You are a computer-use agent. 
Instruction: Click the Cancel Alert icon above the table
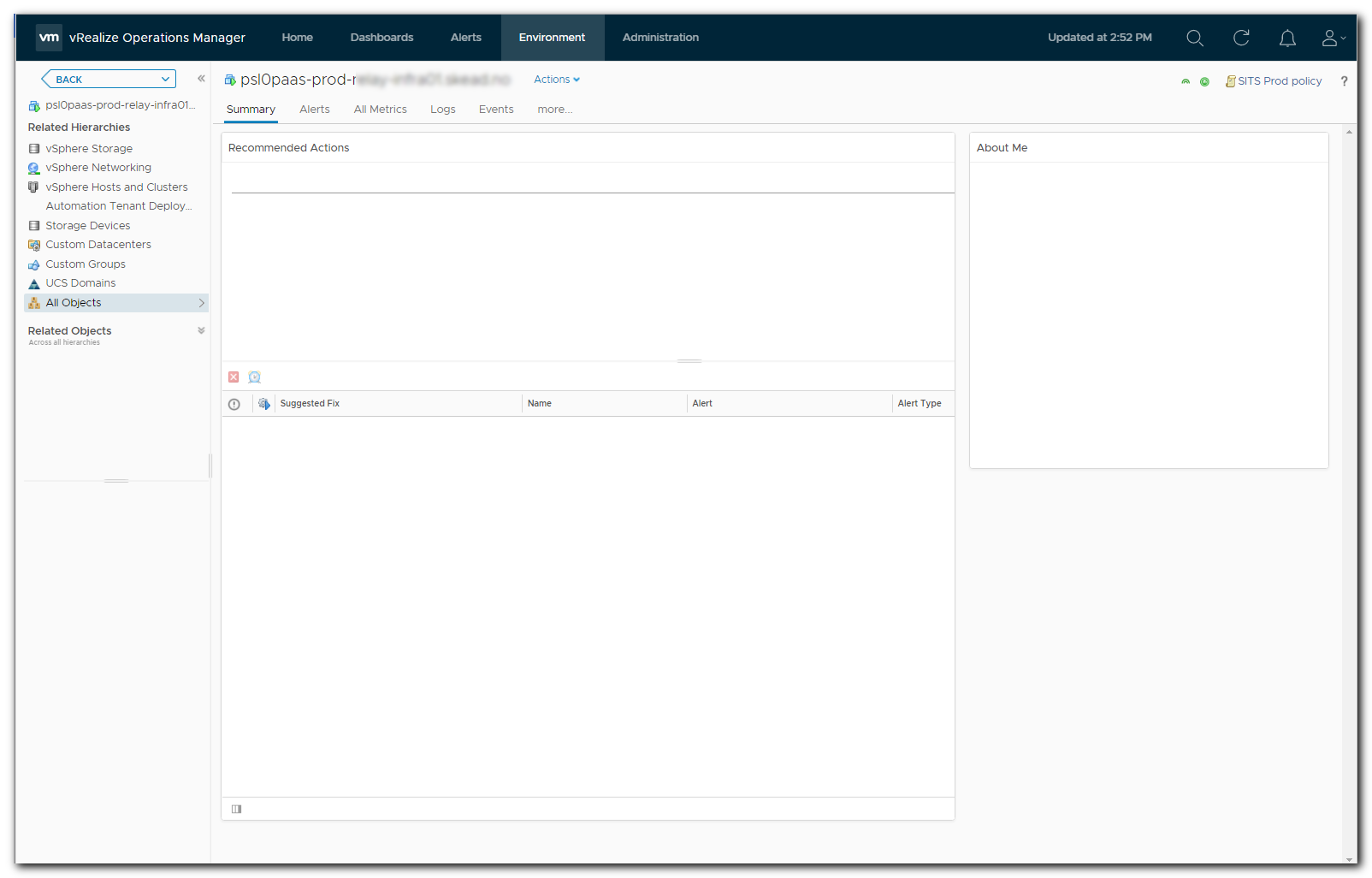coord(234,377)
